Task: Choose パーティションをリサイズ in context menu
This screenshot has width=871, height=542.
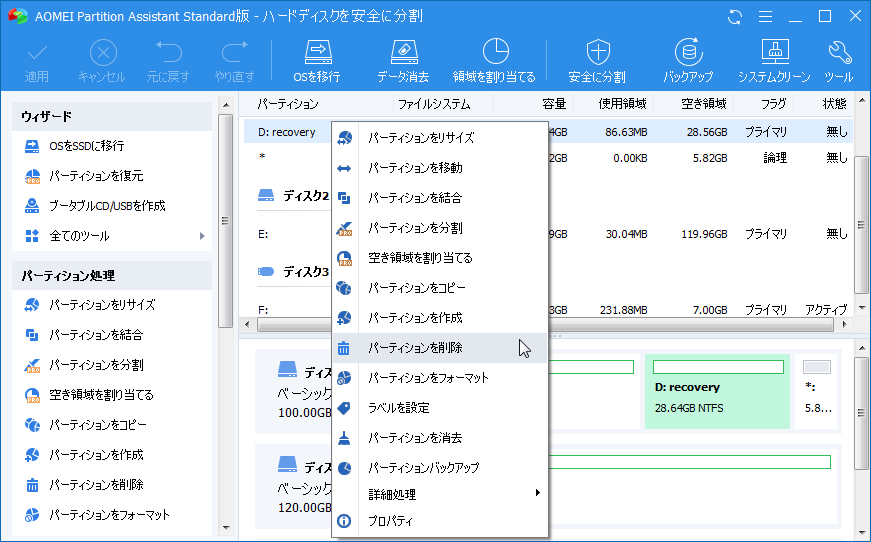Action: point(440,138)
